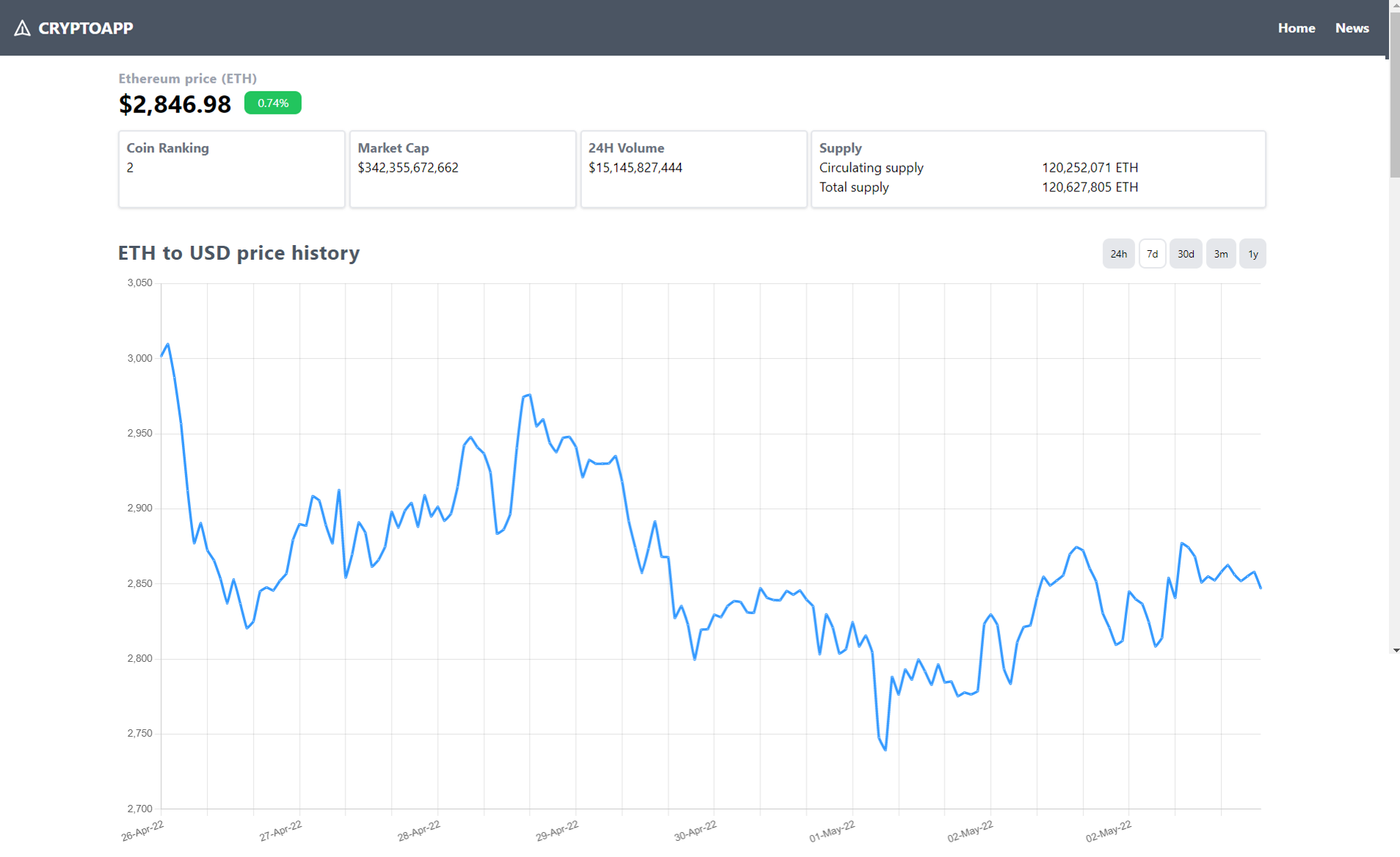Select the 7d time range

[1152, 254]
